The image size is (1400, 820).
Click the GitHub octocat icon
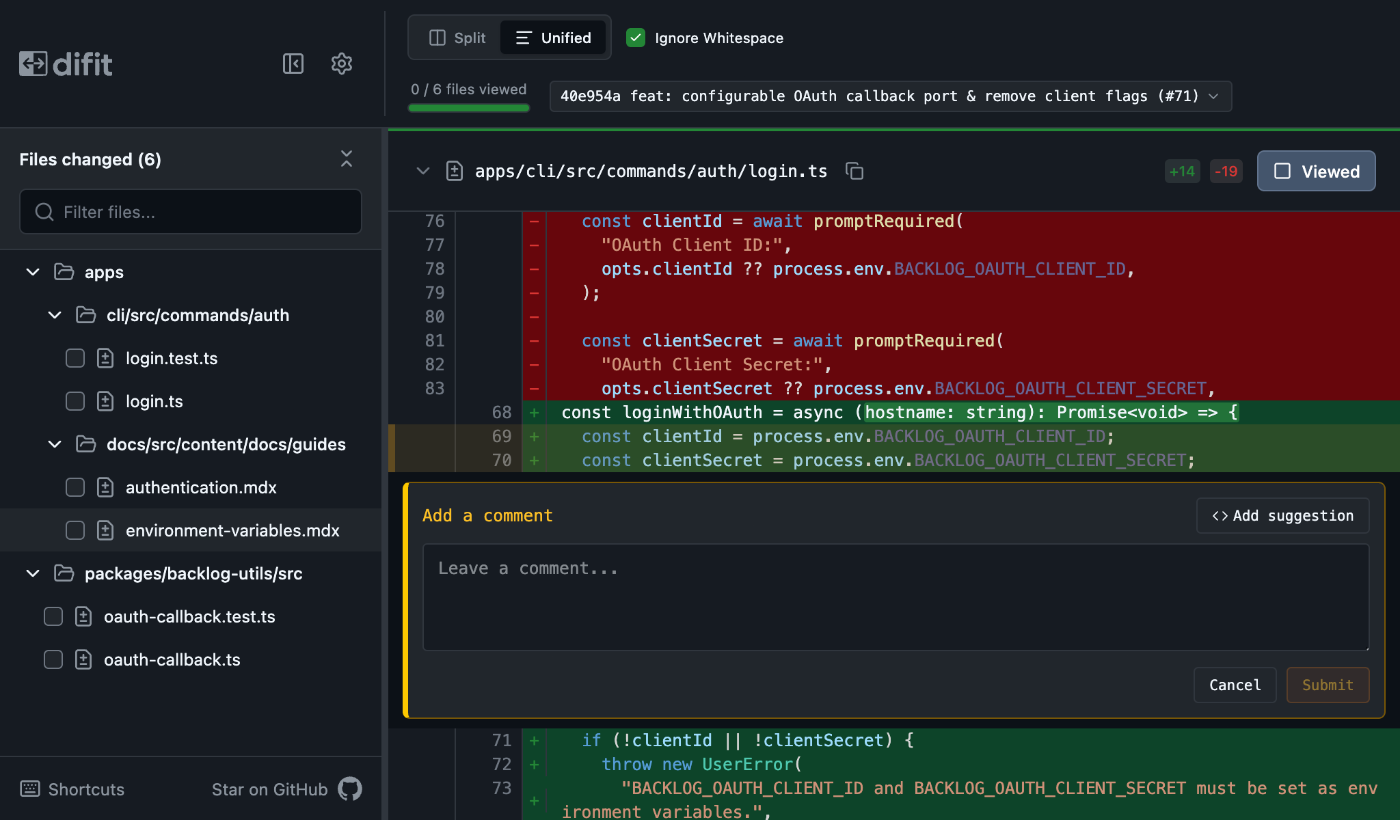pos(350,789)
